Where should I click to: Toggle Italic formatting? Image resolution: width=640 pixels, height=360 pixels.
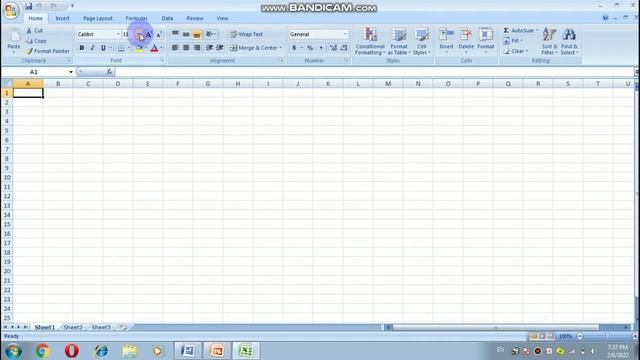[92, 48]
